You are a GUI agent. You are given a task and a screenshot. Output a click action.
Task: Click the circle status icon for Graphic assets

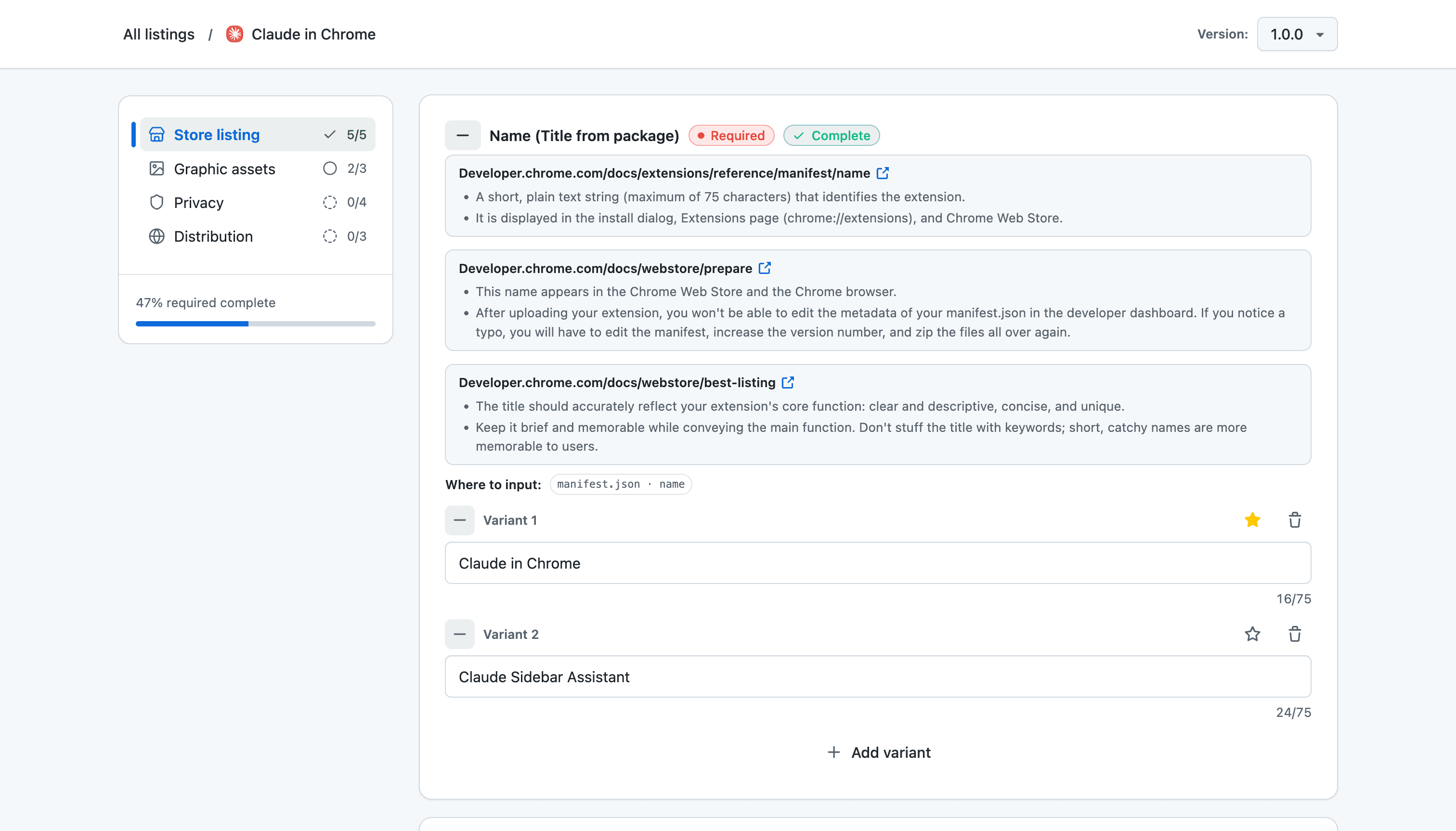330,169
